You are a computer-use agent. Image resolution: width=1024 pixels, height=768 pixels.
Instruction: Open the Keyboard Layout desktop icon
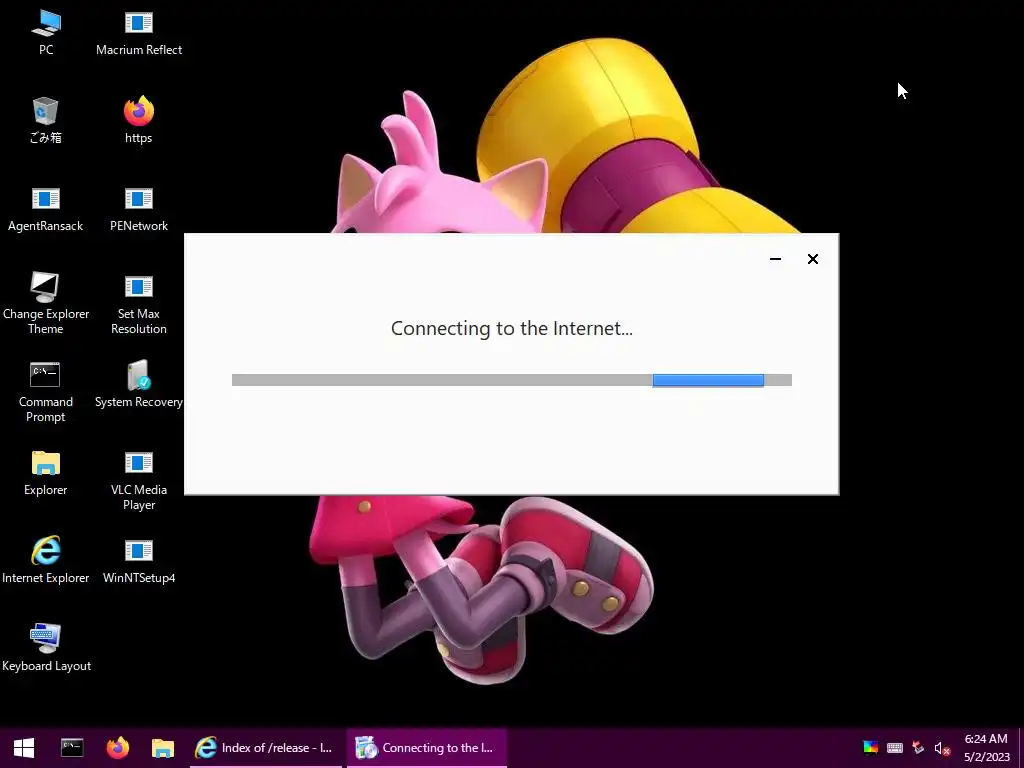click(x=46, y=648)
